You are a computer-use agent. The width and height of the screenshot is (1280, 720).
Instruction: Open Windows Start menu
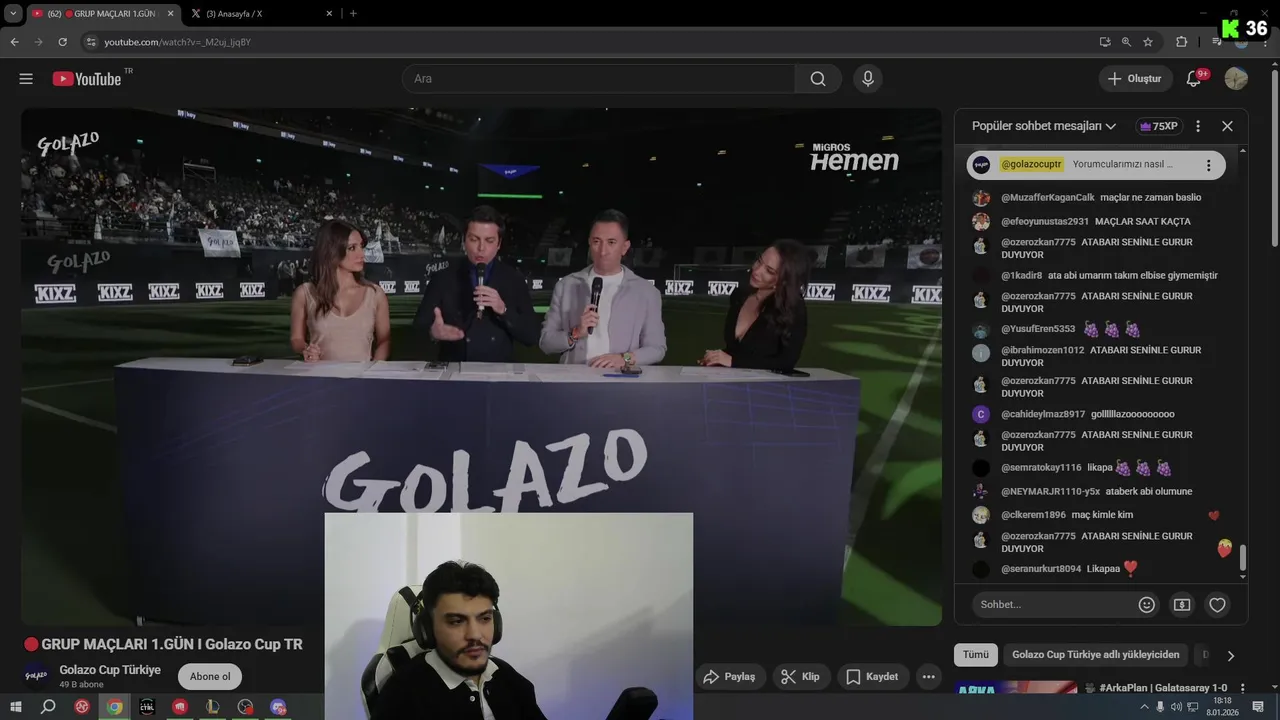(15, 707)
